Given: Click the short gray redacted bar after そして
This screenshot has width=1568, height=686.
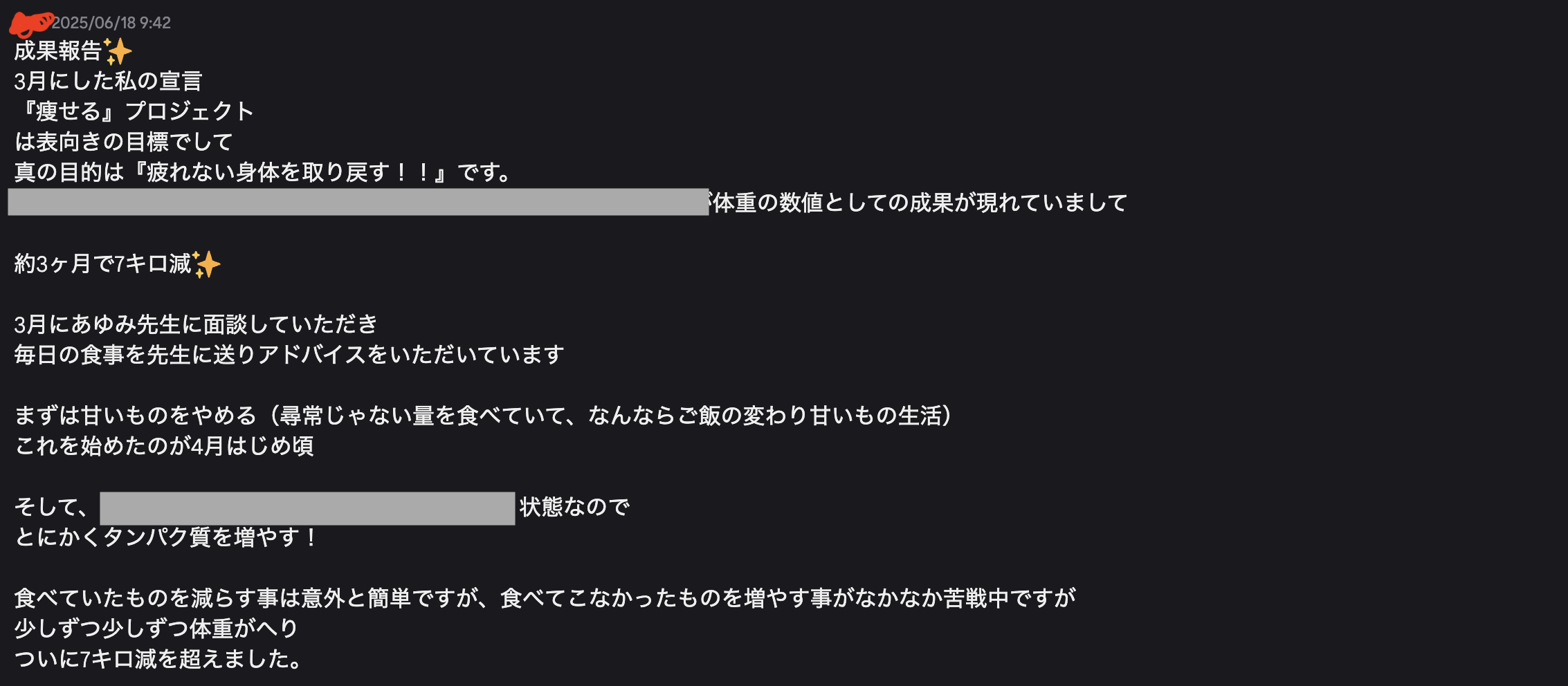Looking at the screenshot, I should 307,508.
